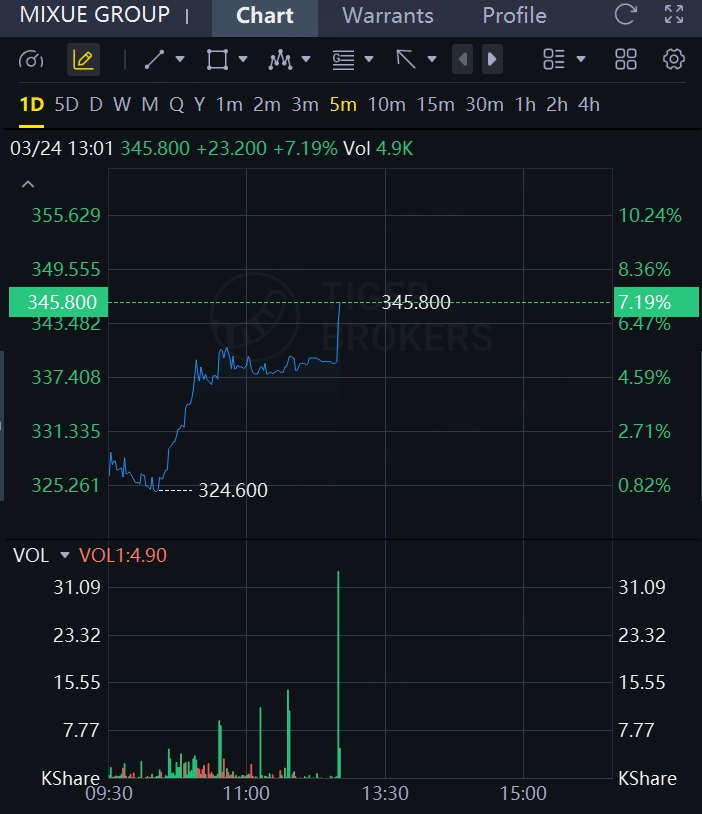Select the text annotation lines tool
Image resolution: width=702 pixels, height=814 pixels.
pos(343,60)
